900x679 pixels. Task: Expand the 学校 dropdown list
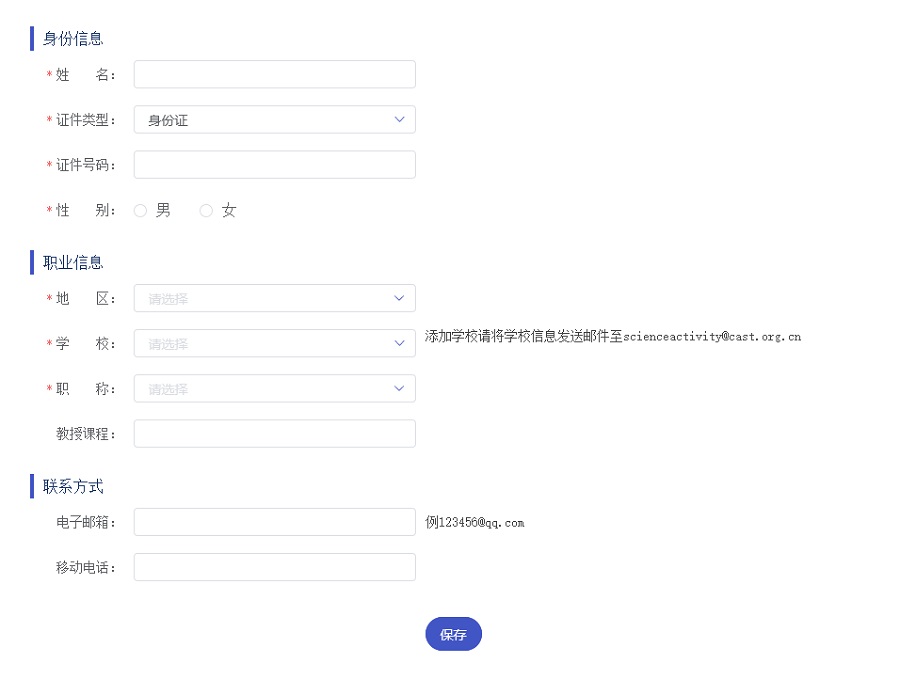pyautogui.click(x=274, y=343)
